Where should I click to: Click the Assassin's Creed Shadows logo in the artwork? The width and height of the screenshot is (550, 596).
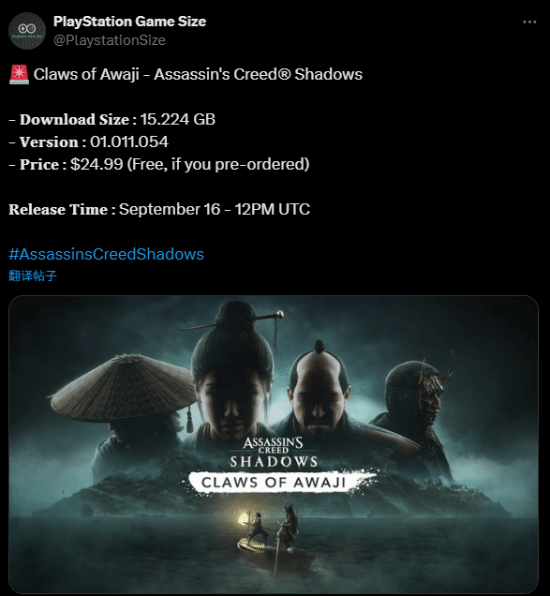tap(274, 452)
